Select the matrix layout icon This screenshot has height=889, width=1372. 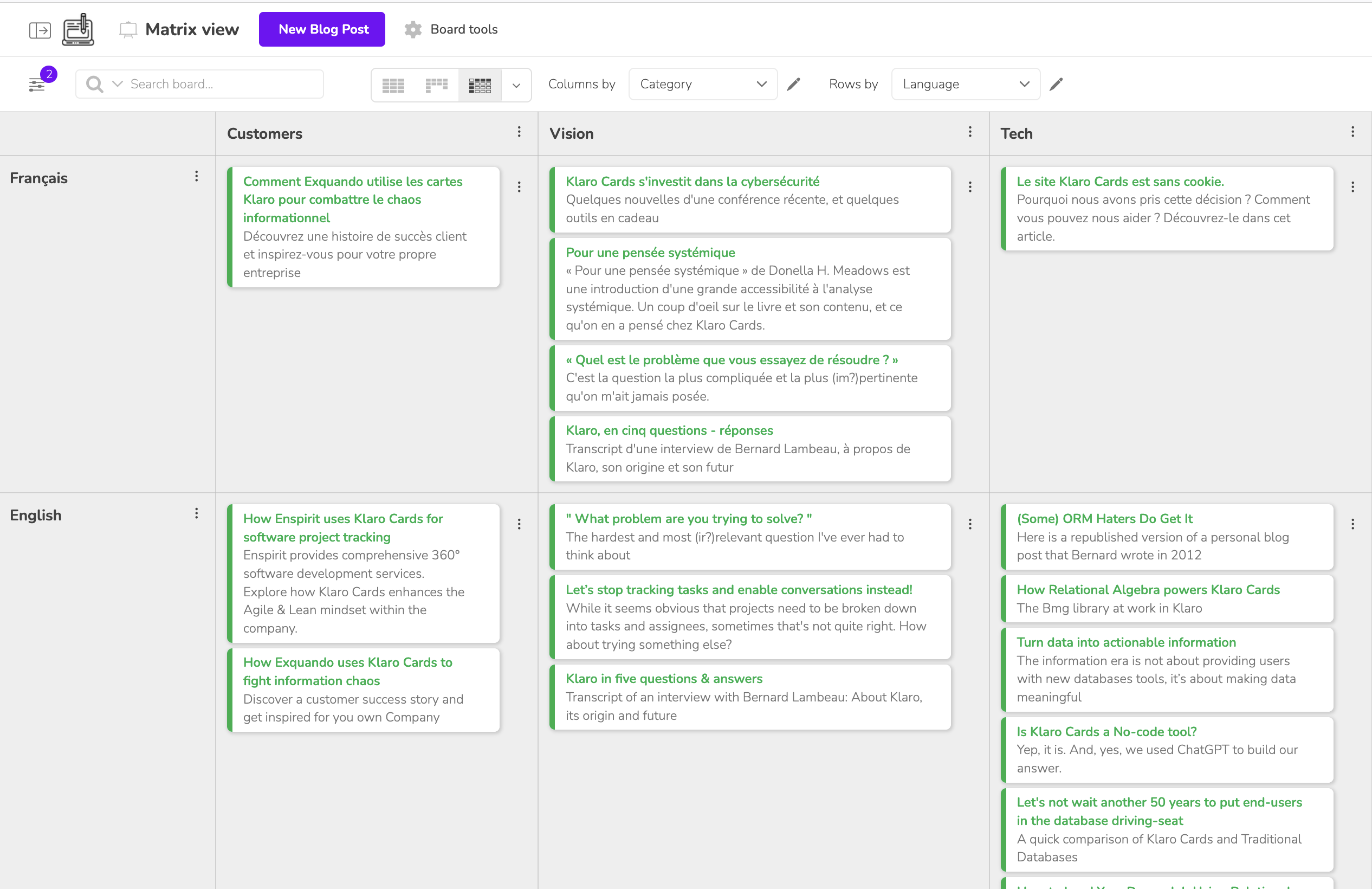point(480,85)
